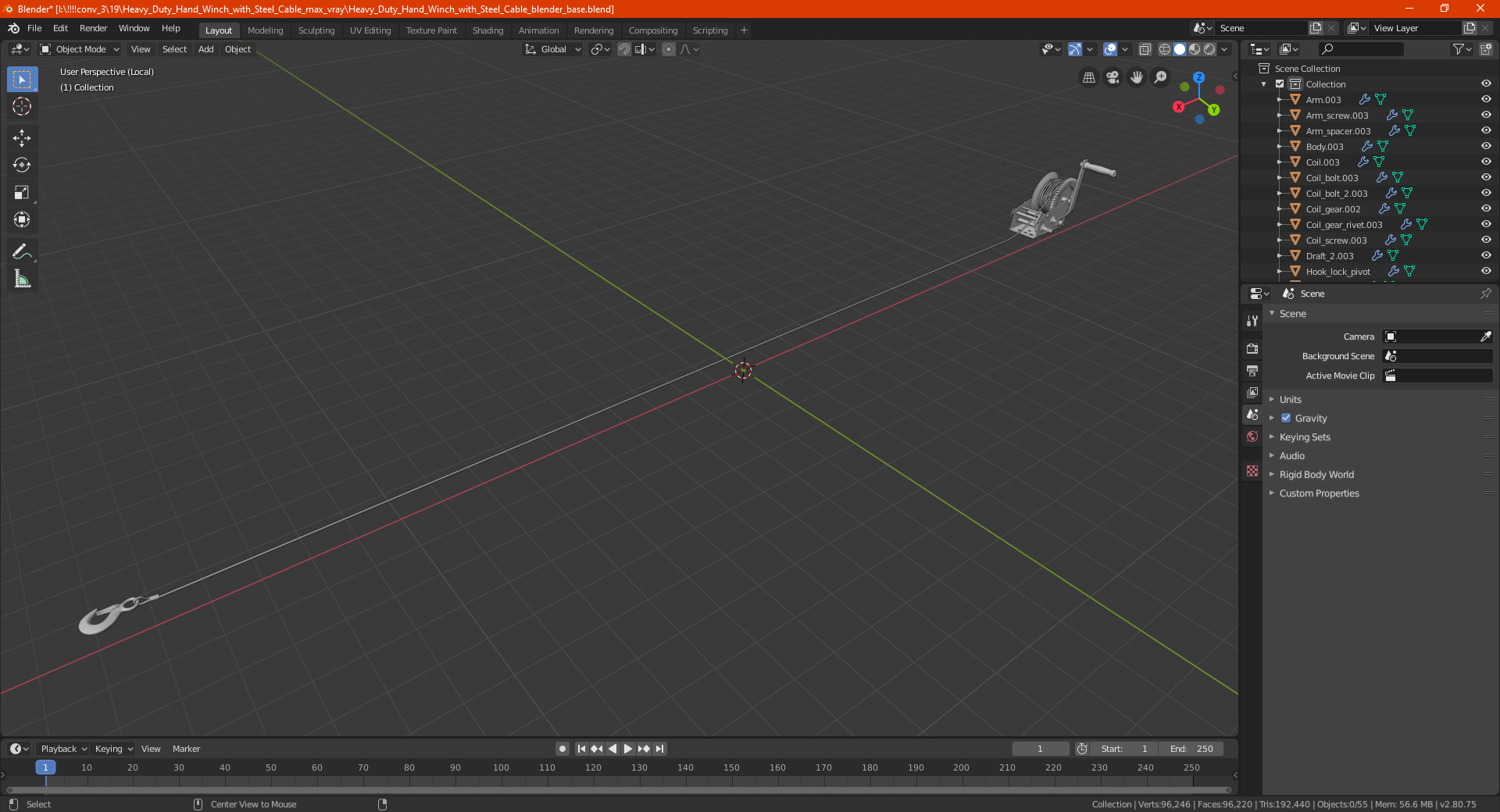This screenshot has height=812, width=1500.
Task: Toggle the camera view icon
Action: tap(1112, 77)
